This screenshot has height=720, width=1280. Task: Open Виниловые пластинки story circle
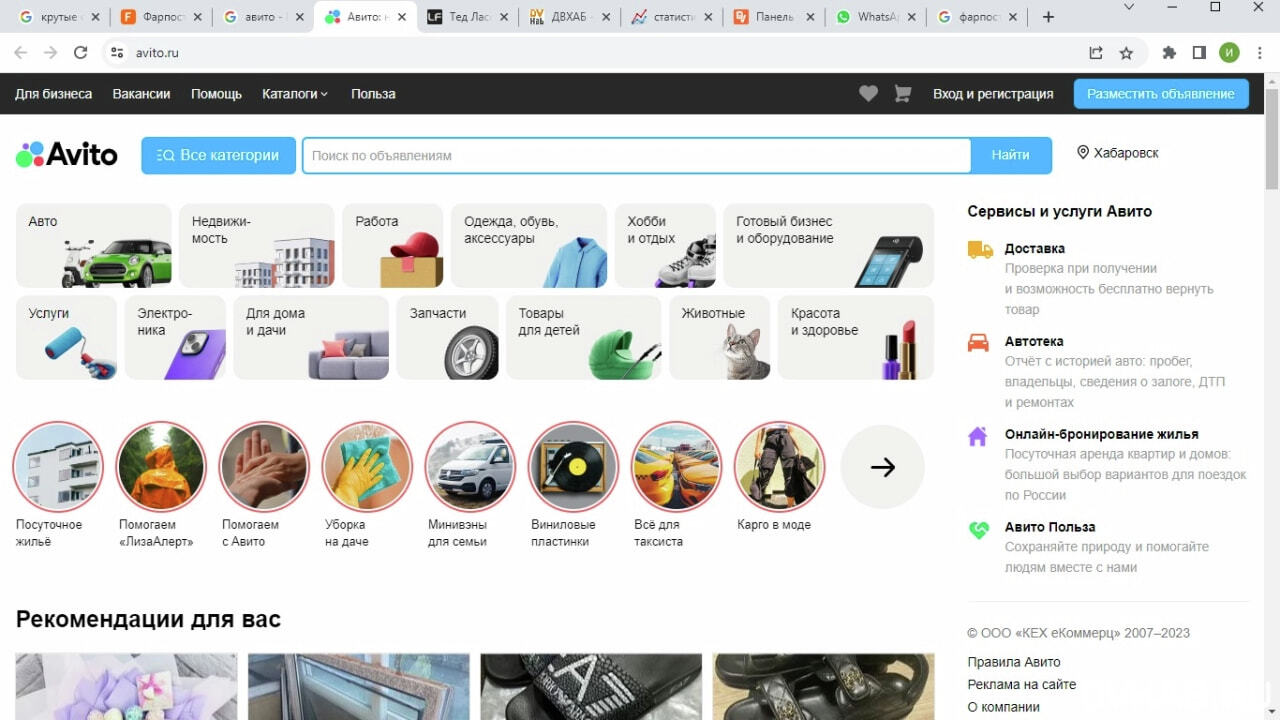pyautogui.click(x=573, y=467)
